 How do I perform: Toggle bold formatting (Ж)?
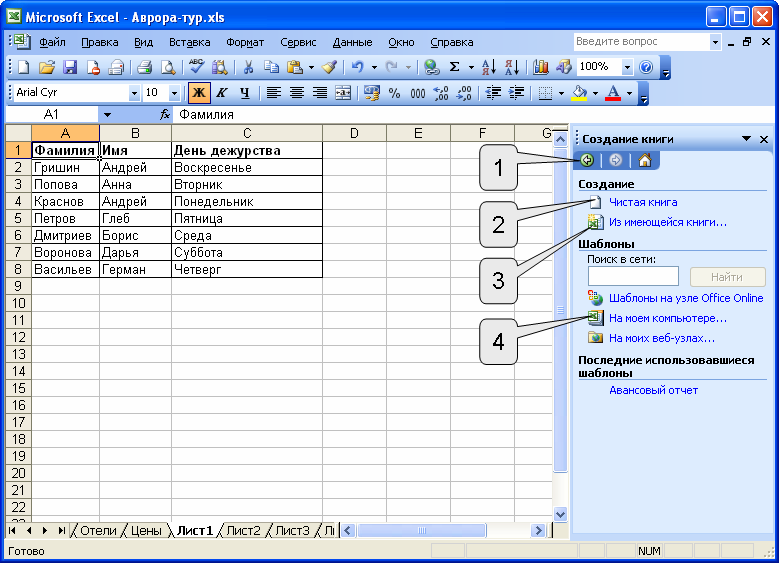[199, 92]
